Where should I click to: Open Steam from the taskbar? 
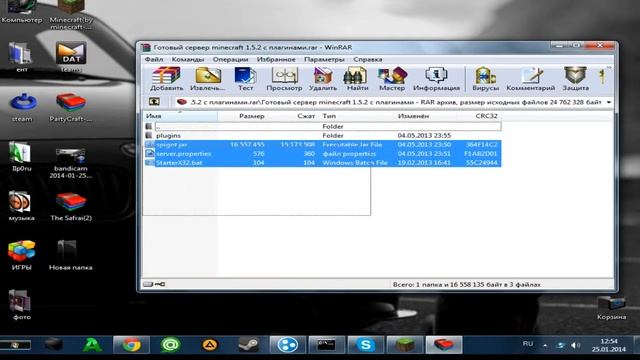(x=248, y=345)
